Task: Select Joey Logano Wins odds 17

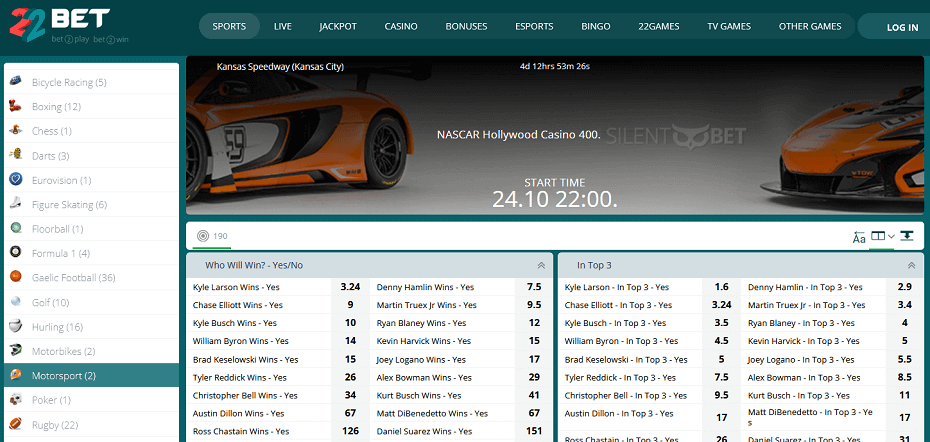Action: (534, 359)
